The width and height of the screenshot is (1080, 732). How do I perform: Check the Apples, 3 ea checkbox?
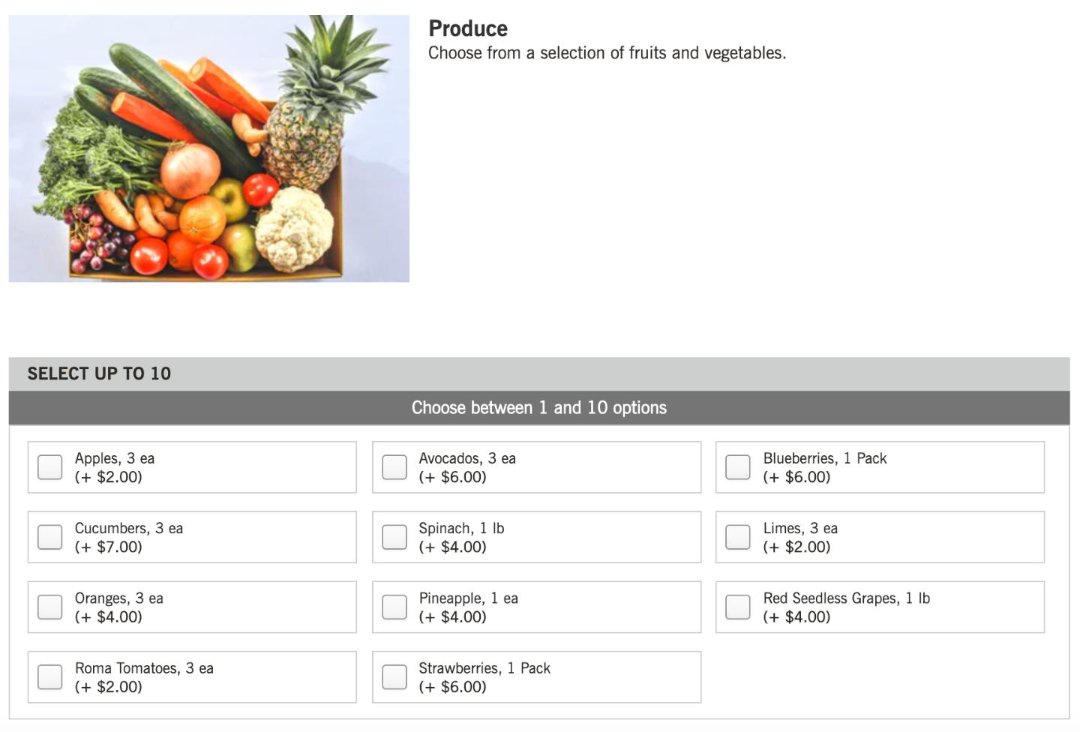(50, 467)
